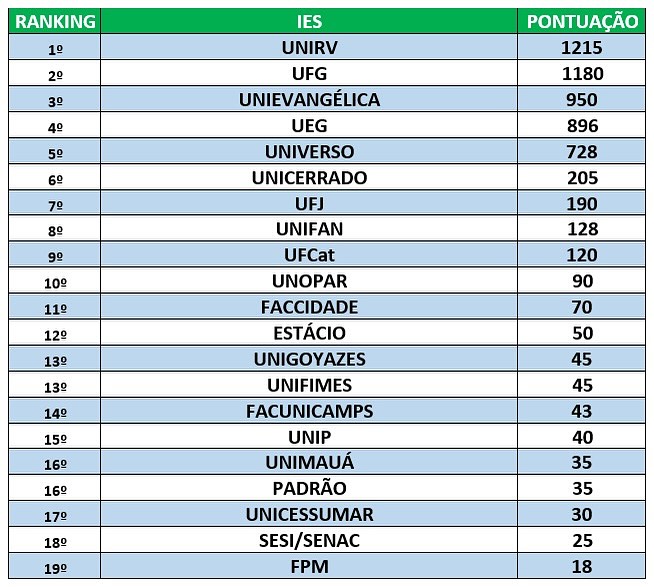The width and height of the screenshot is (654, 587).
Task: Select the UNIRV cell
Action: pos(309,47)
